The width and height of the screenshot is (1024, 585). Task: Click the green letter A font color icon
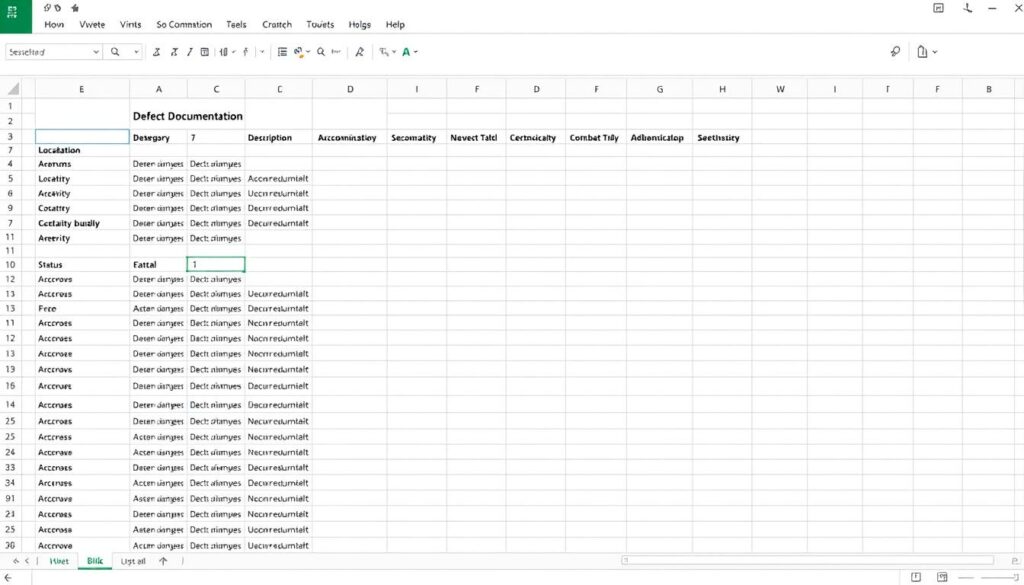406,52
